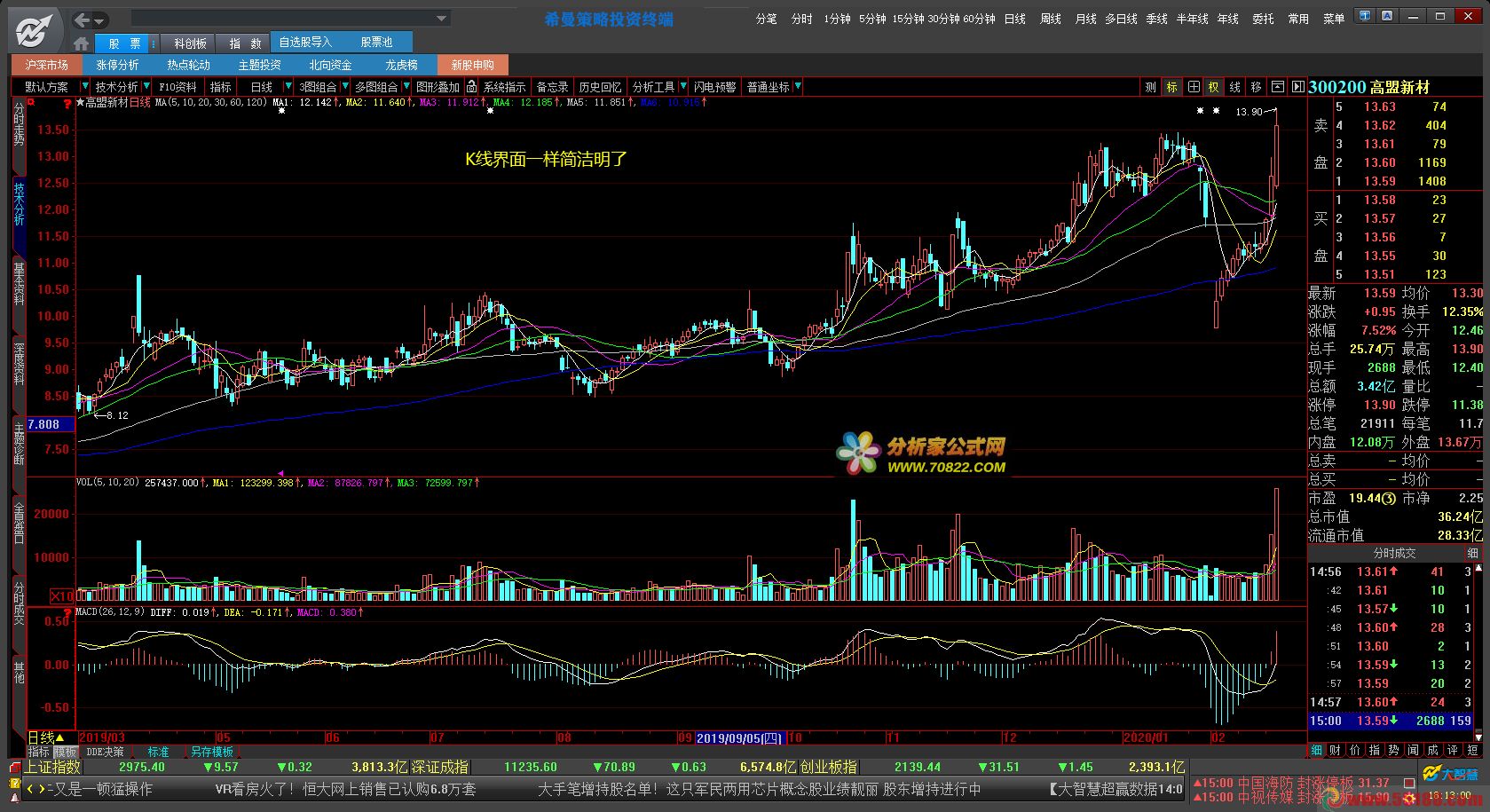Toggle the 标 marker tool

pos(1171,86)
